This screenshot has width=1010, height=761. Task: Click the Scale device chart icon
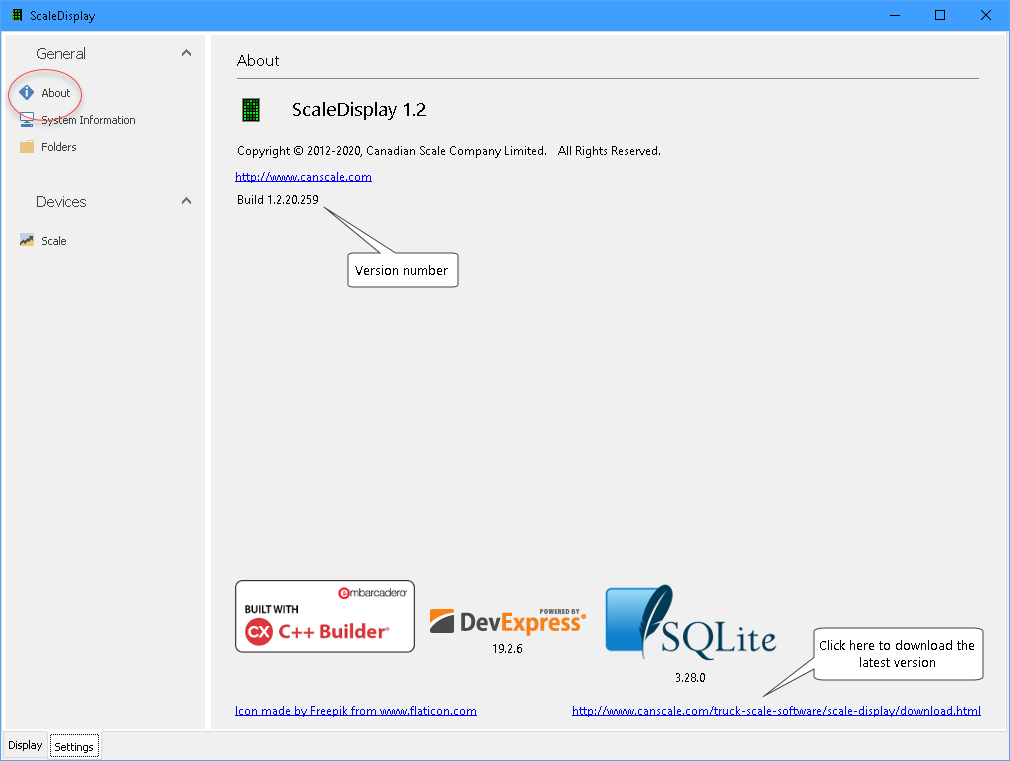[27, 241]
